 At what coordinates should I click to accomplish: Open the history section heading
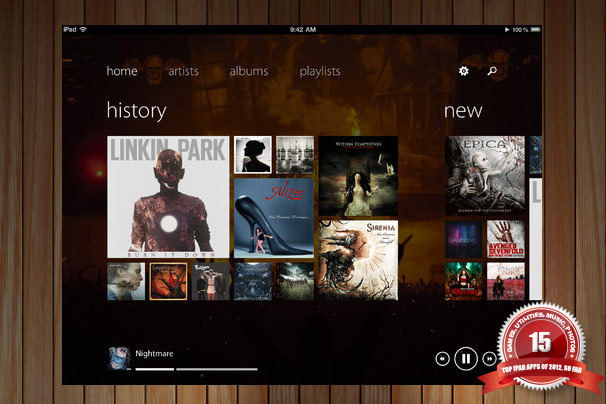(136, 111)
